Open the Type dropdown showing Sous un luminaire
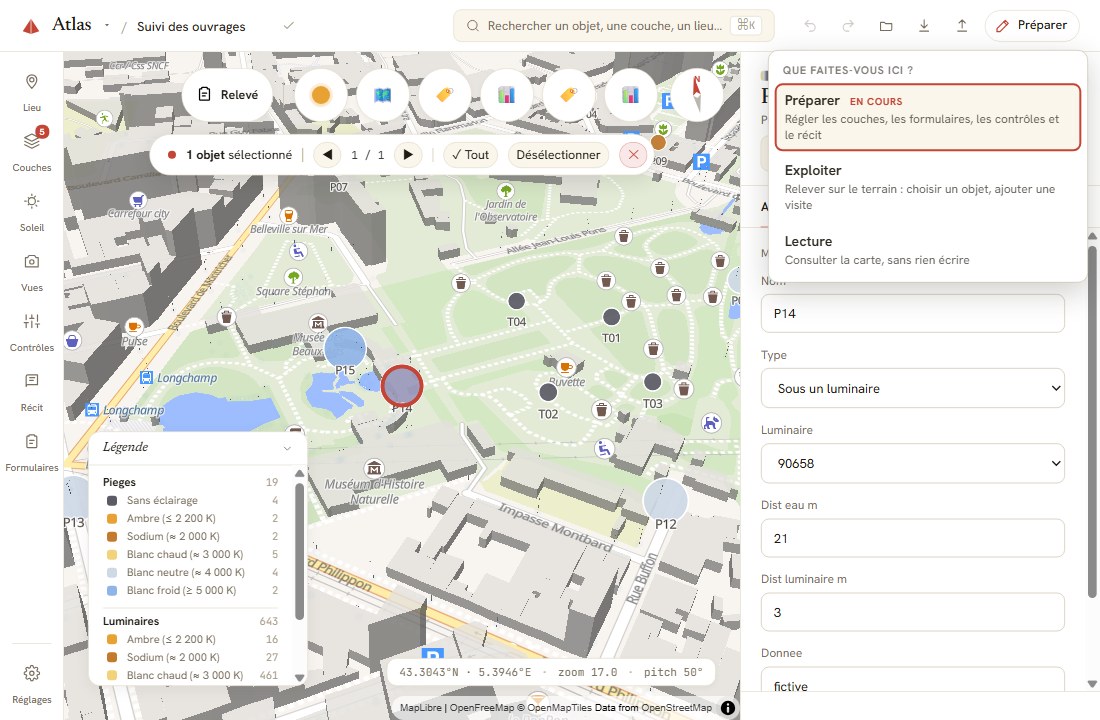Screen dimensions: 1100x720 tap(913, 388)
